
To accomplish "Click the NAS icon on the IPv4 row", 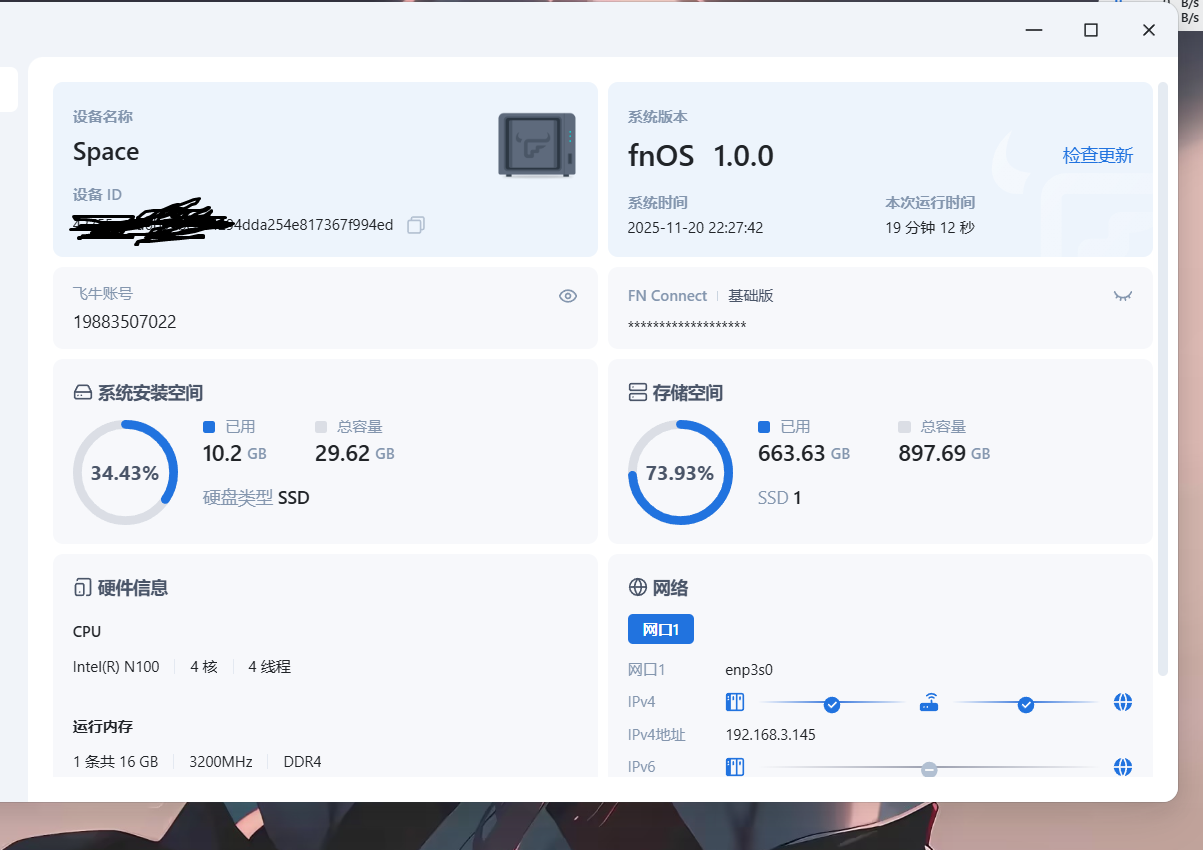I will pyautogui.click(x=735, y=702).
